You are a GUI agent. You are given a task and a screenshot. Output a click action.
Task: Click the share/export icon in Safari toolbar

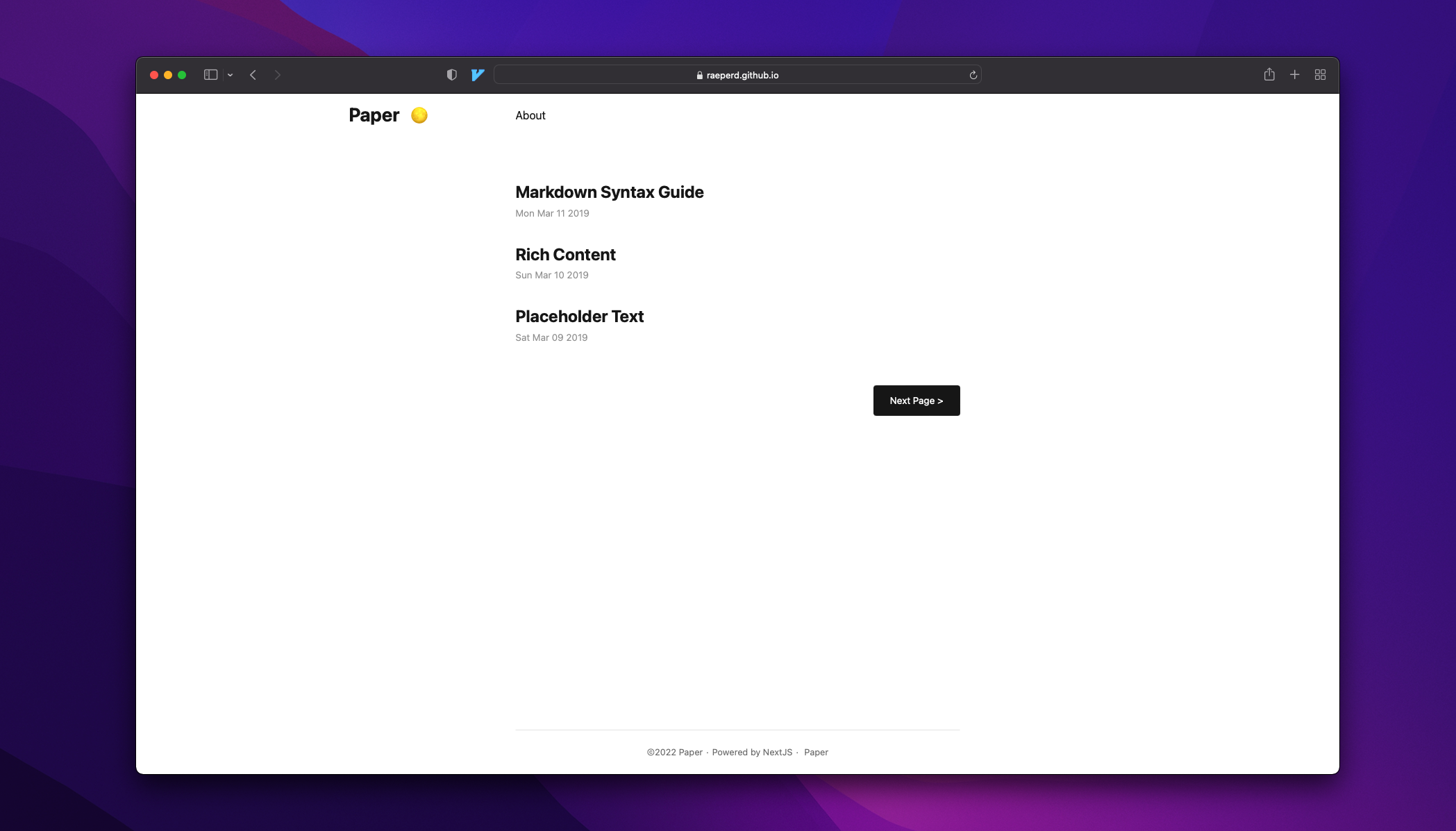[1269, 74]
